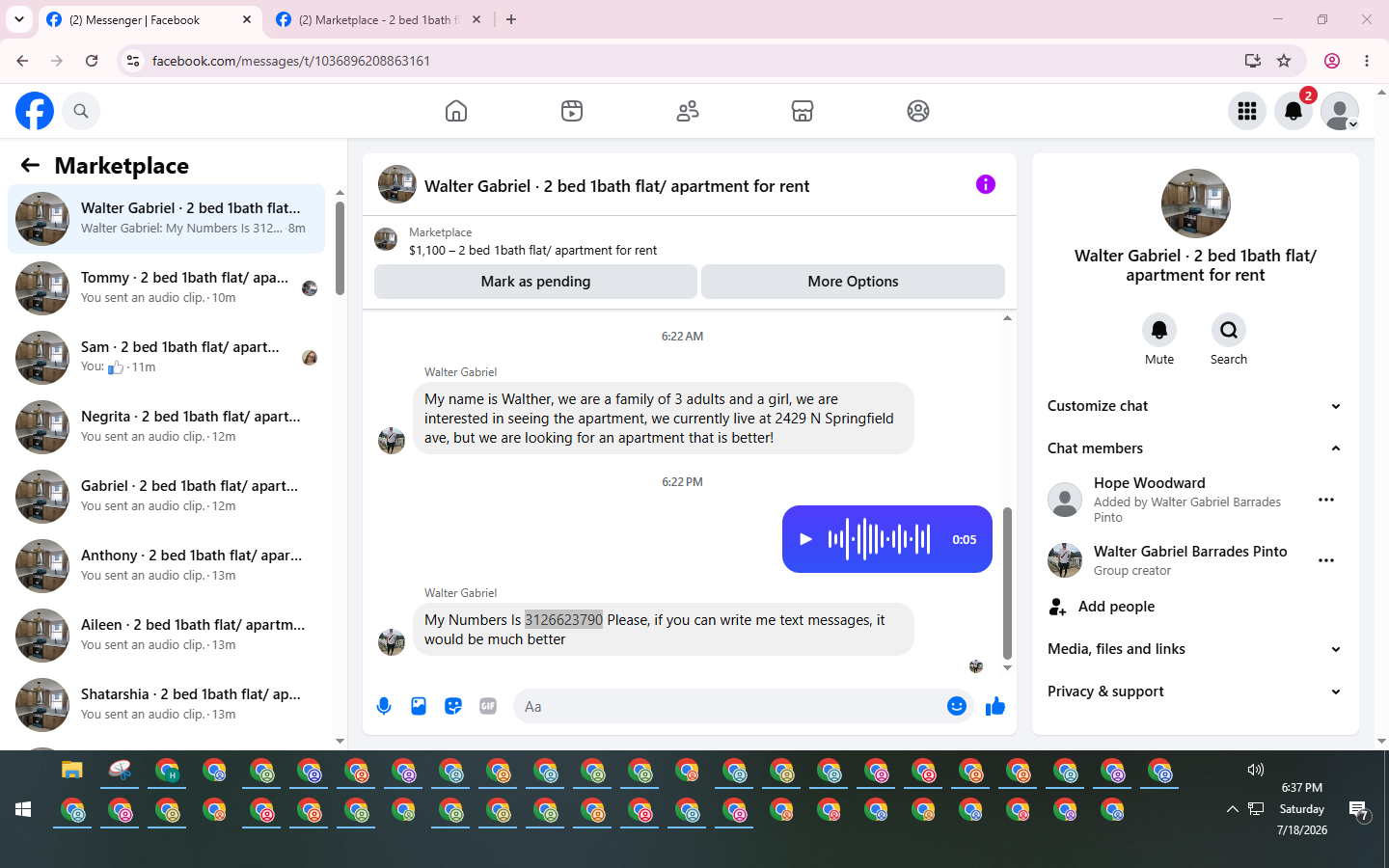This screenshot has height=868, width=1389.
Task: Open the emoji picker smiley icon
Action: pyautogui.click(x=956, y=706)
